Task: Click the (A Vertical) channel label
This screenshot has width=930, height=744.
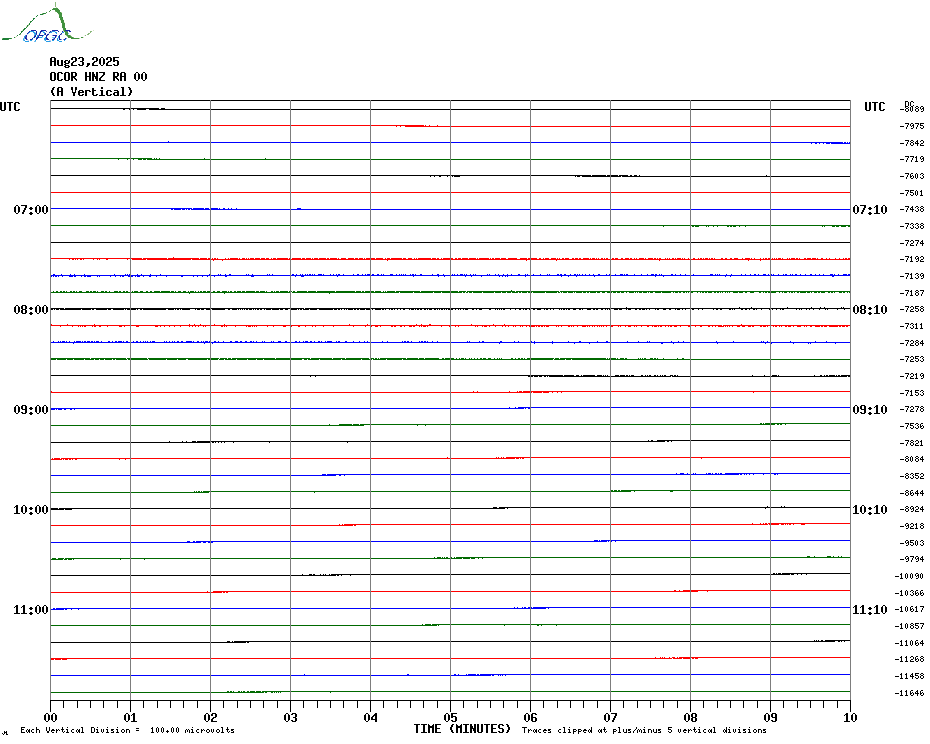Action: point(91,91)
